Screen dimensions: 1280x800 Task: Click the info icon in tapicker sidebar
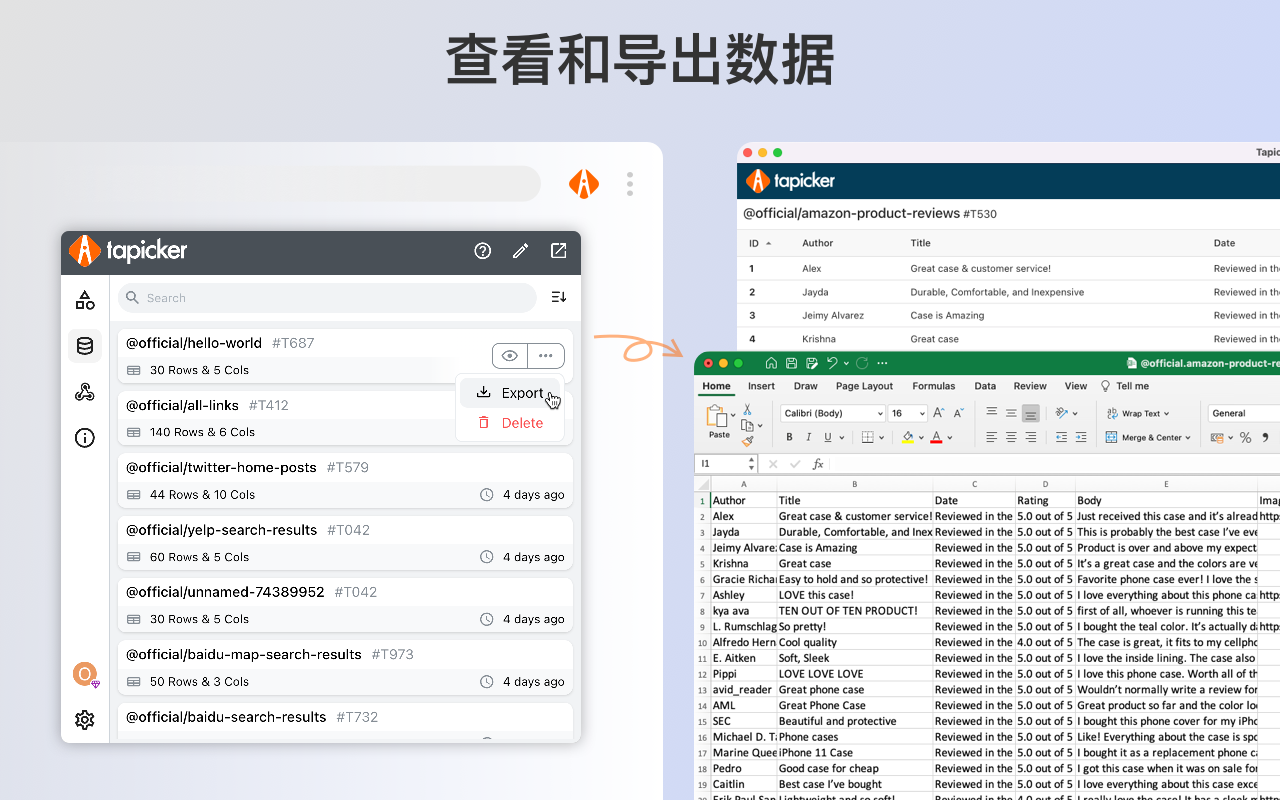coord(84,437)
